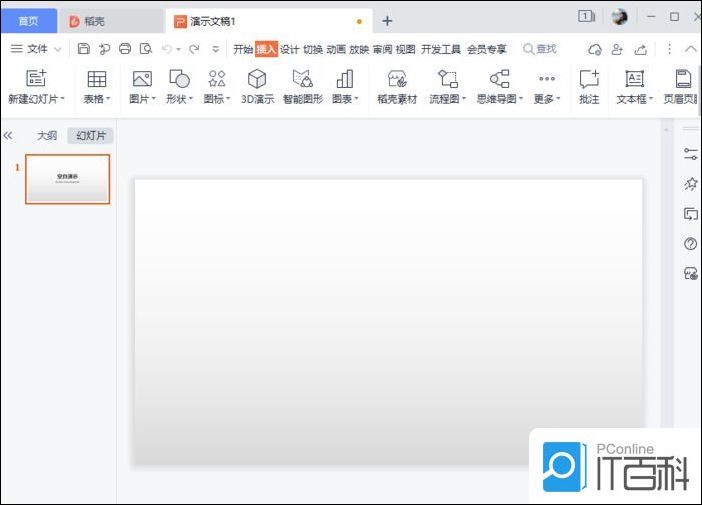Screen dimensions: 702x505
Task: Expand the undo history dropdown arrow
Action: [178, 49]
